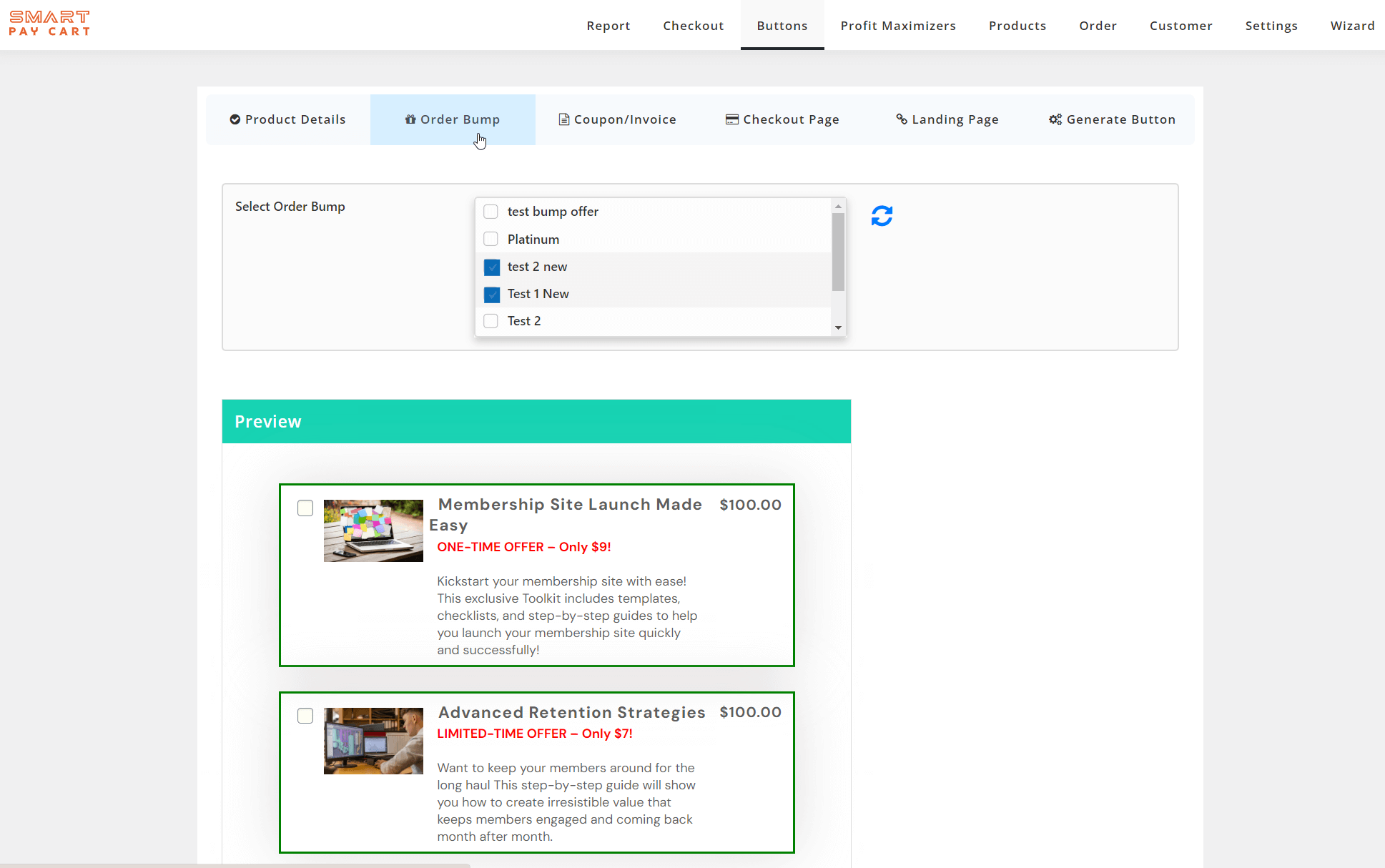
Task: Click the down arrow on the bump list scrollbar
Action: point(838,328)
